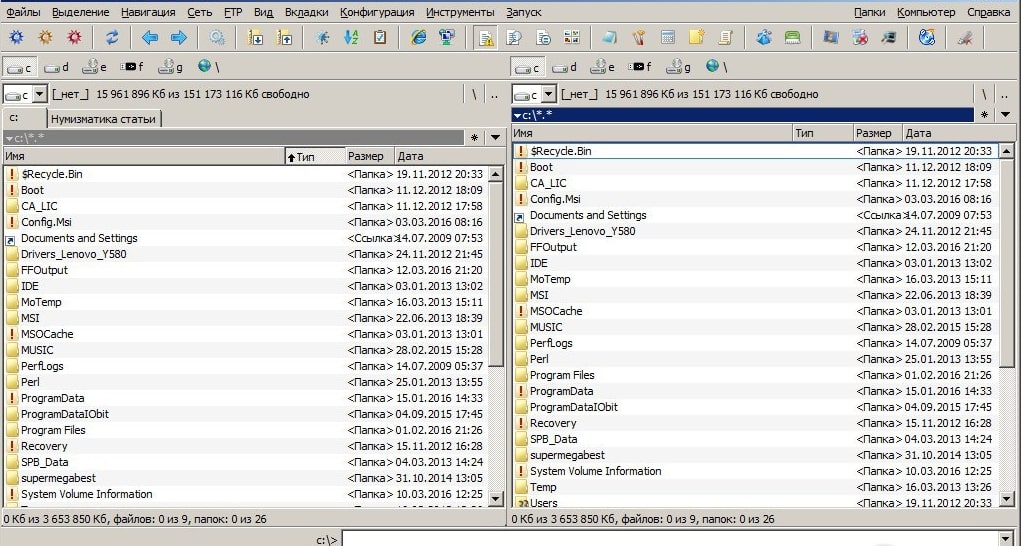1021x546 pixels.
Task: Refresh panels with the blue arrows icon
Action: [x=112, y=38]
